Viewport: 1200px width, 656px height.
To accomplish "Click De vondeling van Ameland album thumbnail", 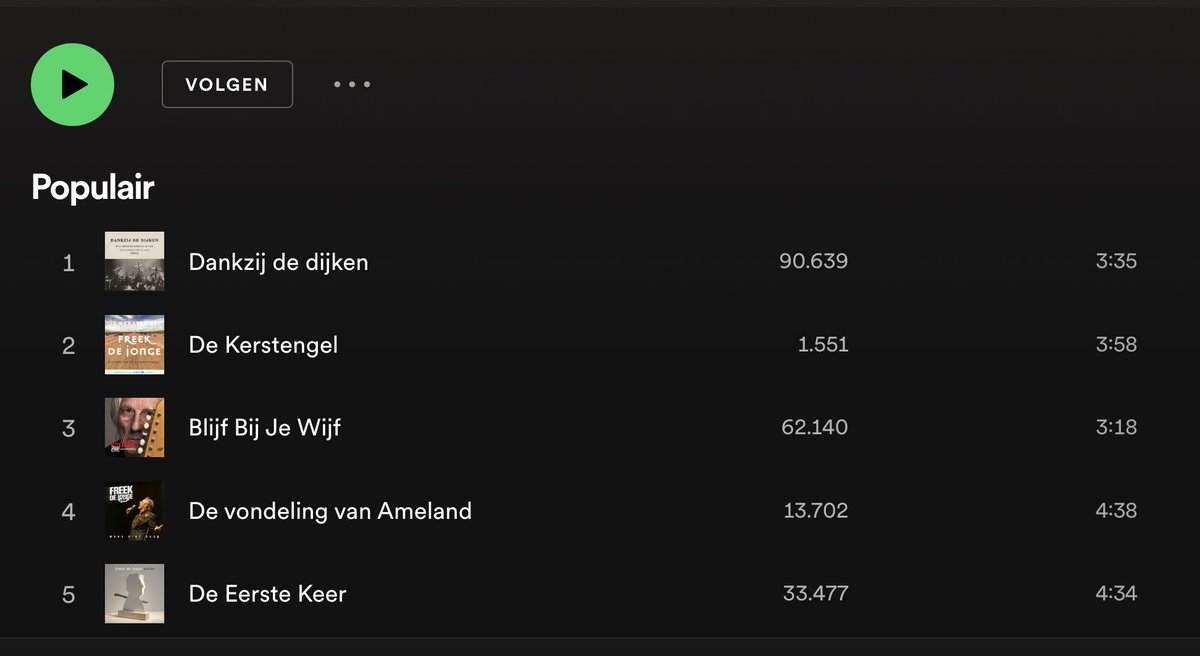I will 134,511.
